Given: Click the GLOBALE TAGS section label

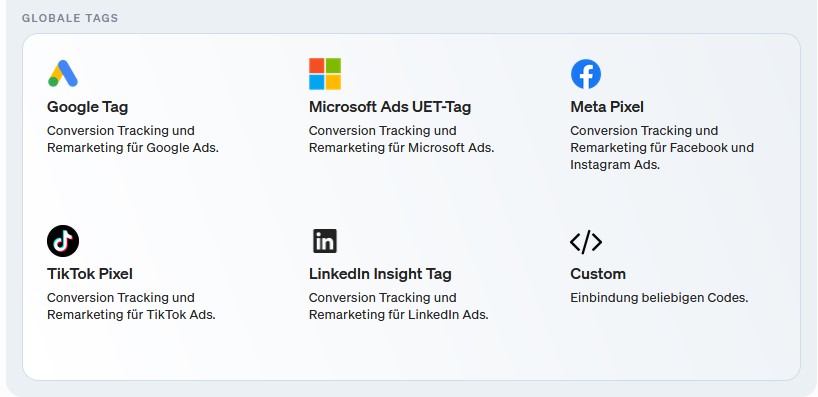Looking at the screenshot, I should [x=70, y=18].
